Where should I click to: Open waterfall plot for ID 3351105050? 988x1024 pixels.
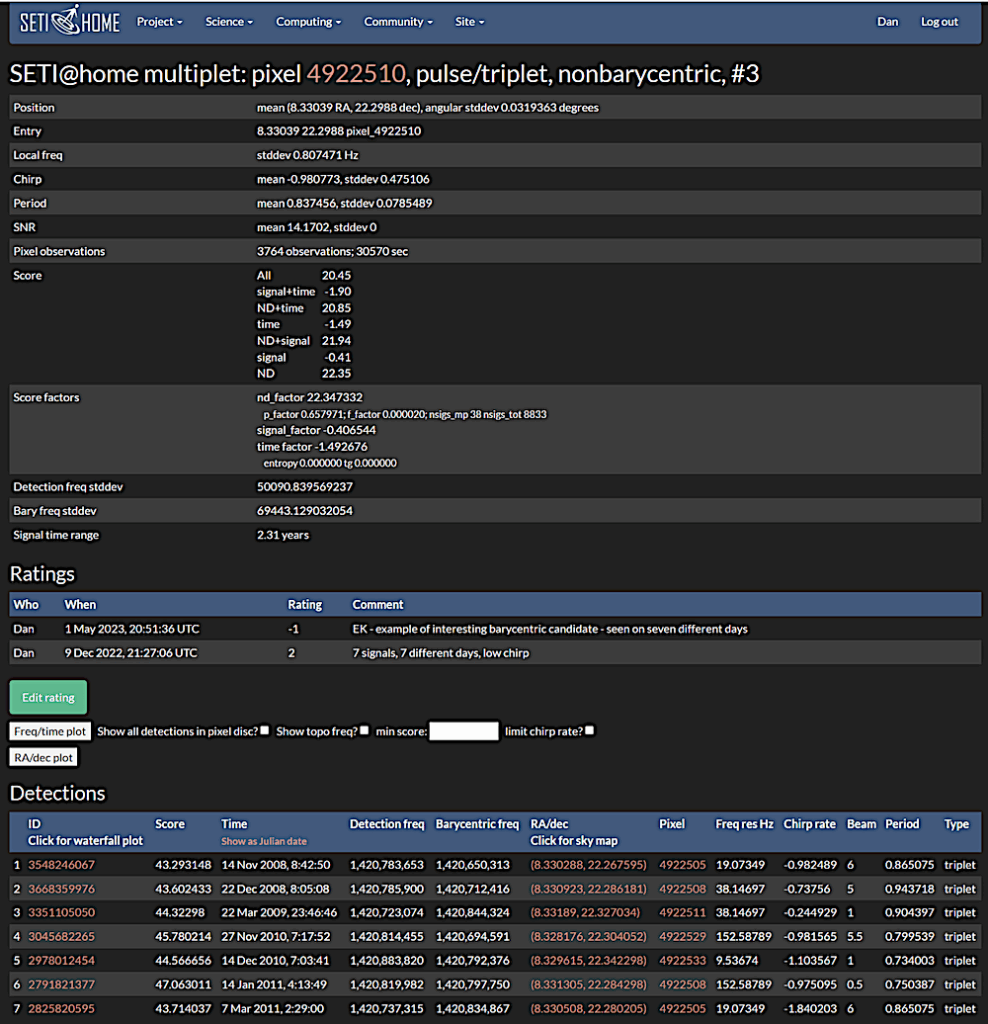(x=61, y=912)
